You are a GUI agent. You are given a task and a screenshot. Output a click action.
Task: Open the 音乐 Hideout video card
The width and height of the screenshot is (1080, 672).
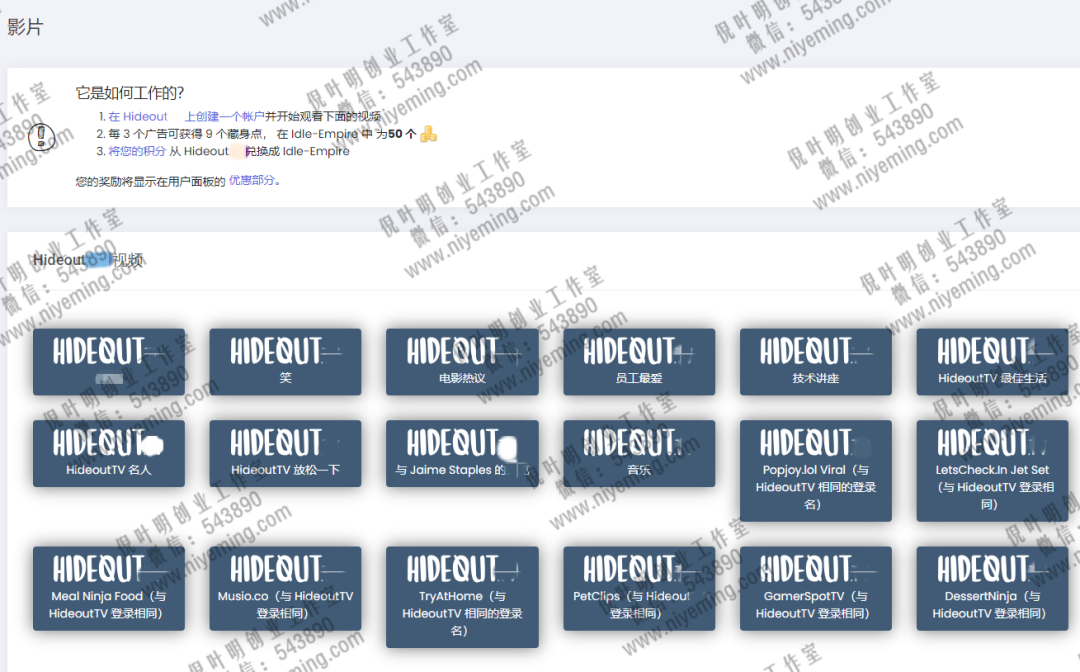pos(639,453)
